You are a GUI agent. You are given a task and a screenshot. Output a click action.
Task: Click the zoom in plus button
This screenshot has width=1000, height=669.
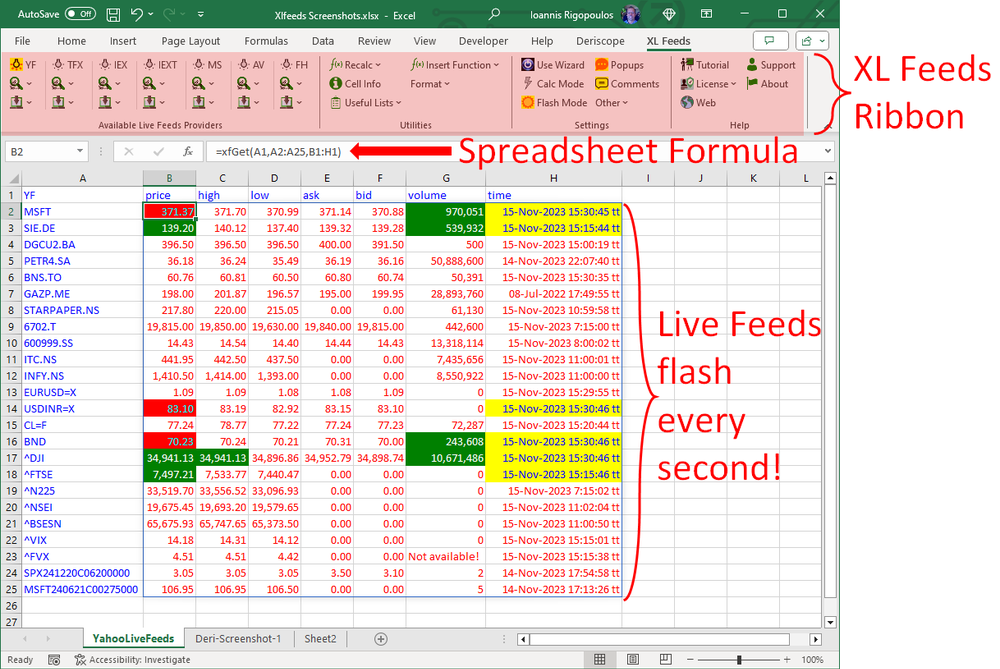[x=787, y=659]
